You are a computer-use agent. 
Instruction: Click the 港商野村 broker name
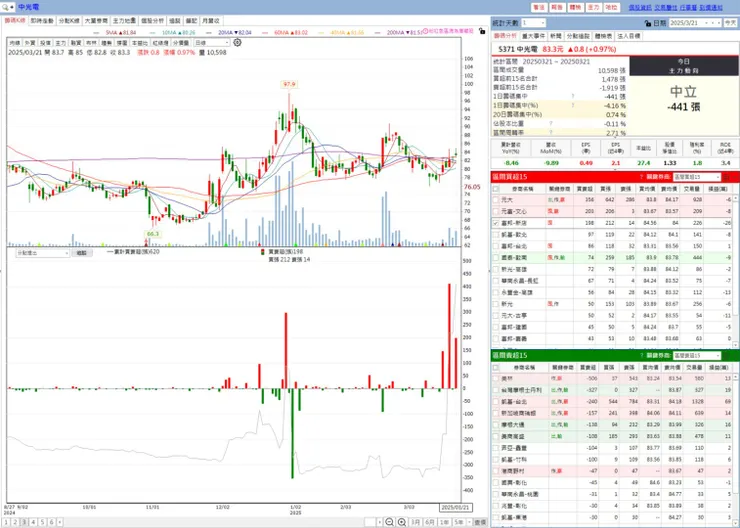pyautogui.click(x=513, y=471)
